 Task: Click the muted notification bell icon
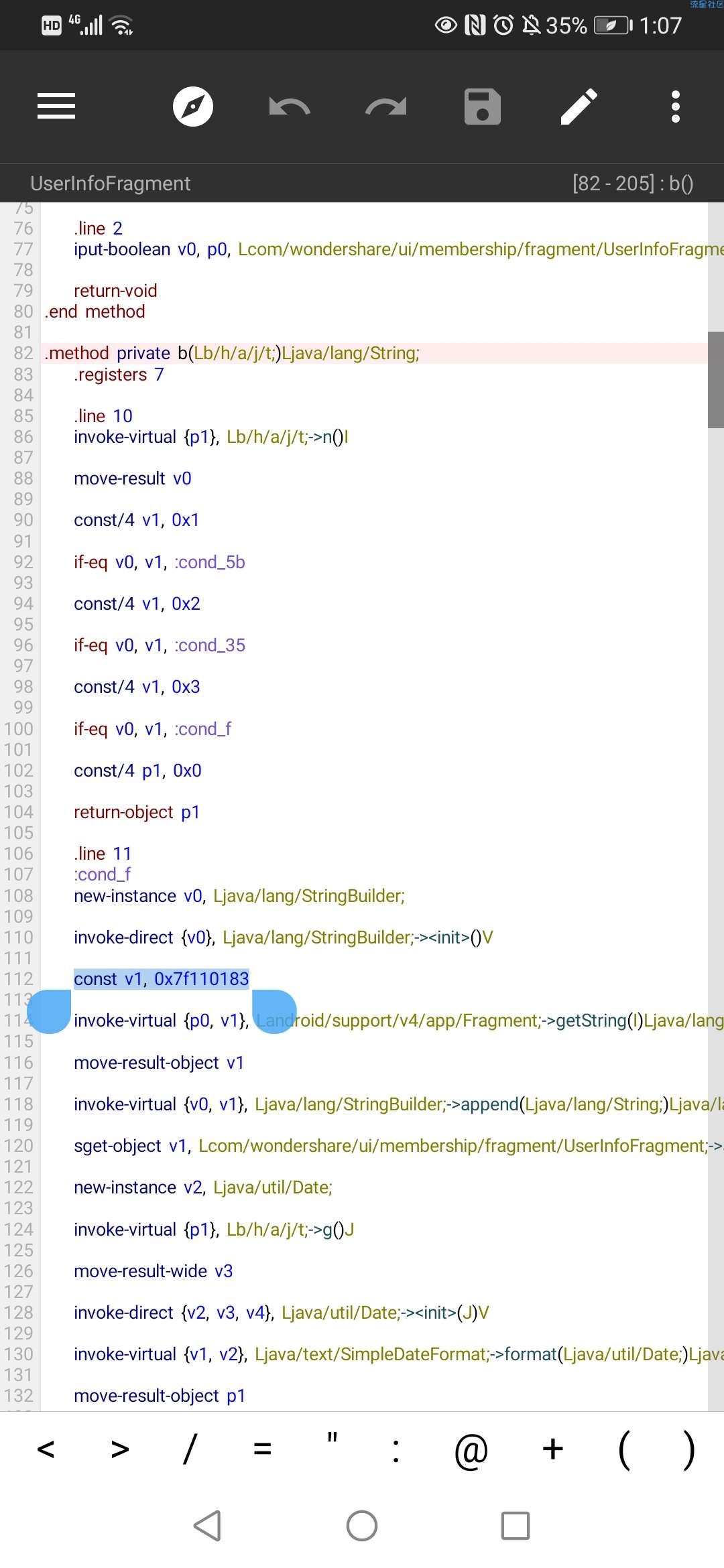pos(531,25)
